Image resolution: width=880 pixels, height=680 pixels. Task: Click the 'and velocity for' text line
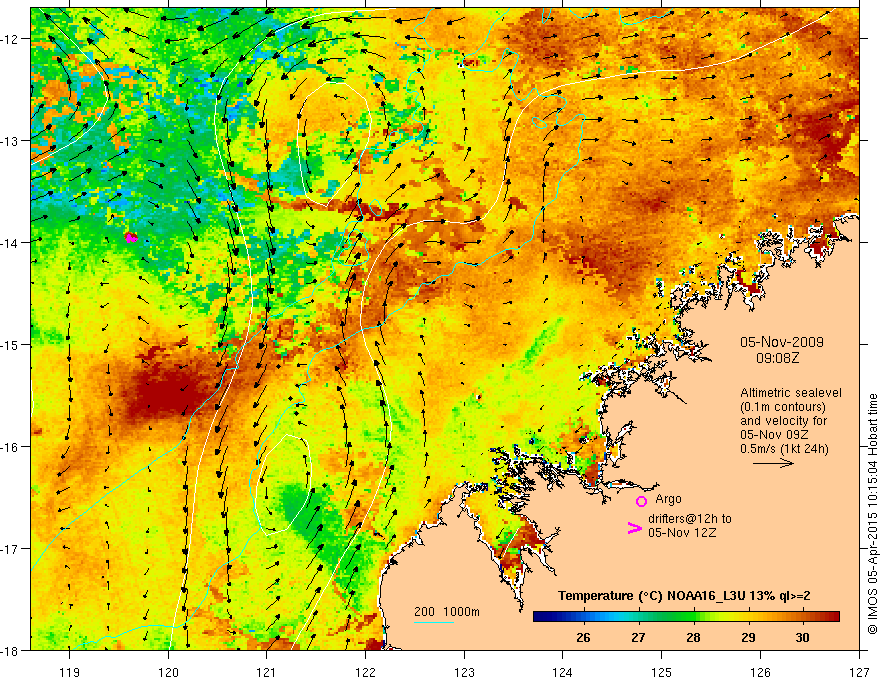[x=783, y=421]
